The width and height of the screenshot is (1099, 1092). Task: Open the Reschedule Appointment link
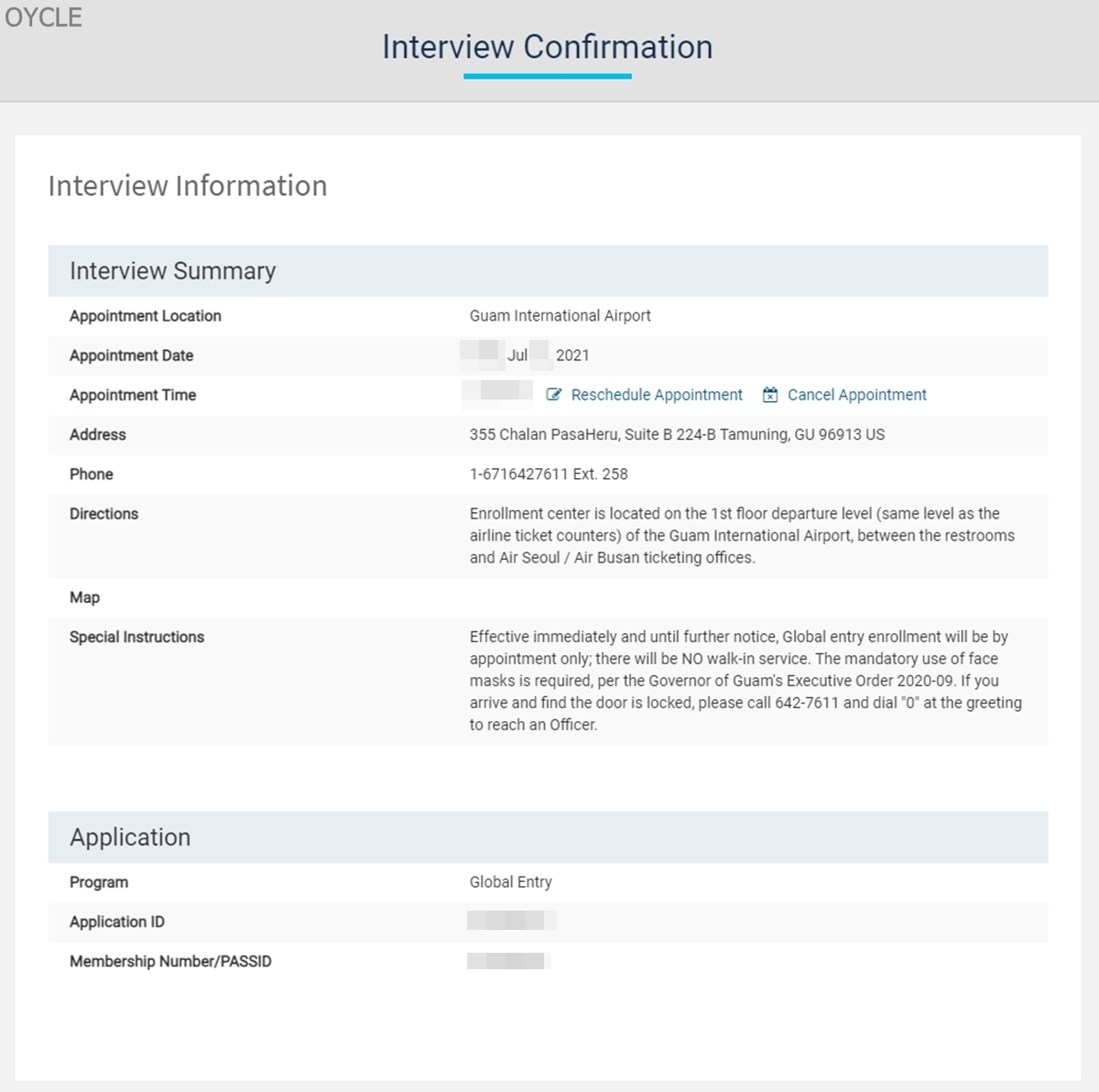657,395
